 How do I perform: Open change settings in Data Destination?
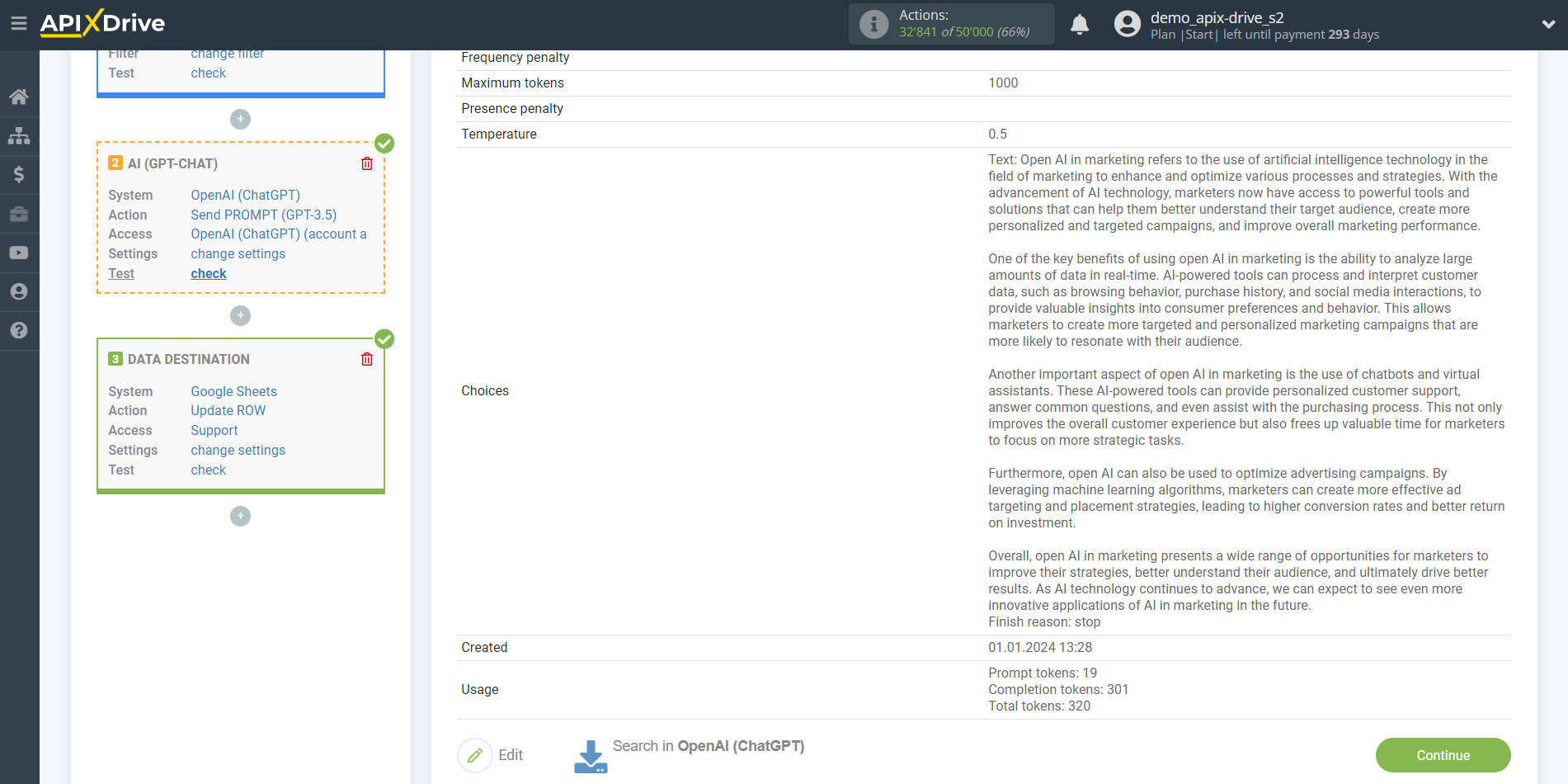238,450
